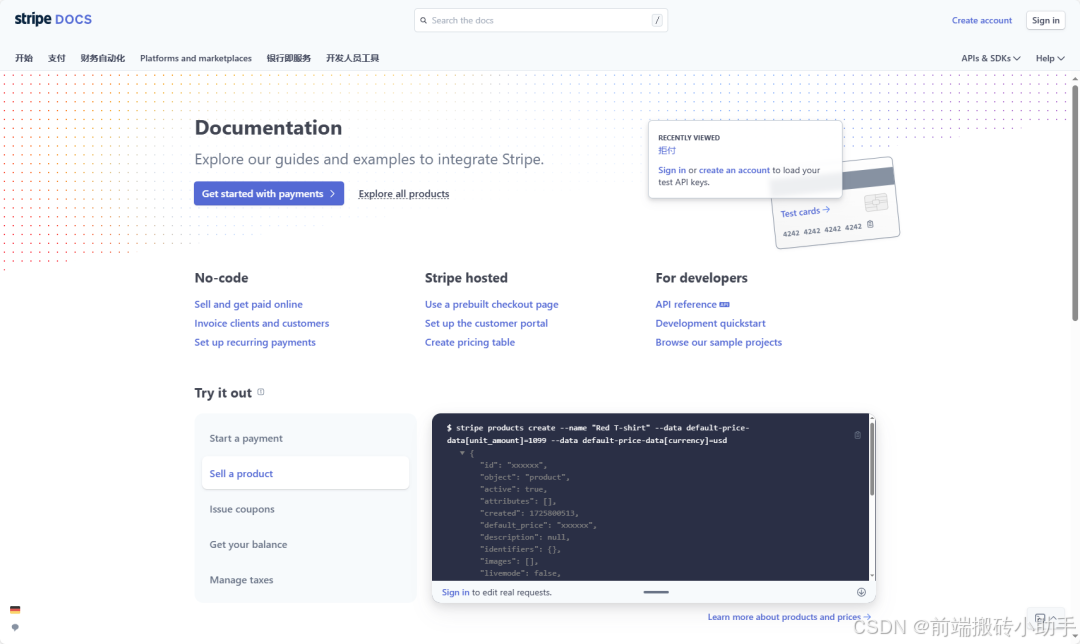Select the Start a payment tab
Image resolution: width=1080 pixels, height=644 pixels.
pyautogui.click(x=305, y=438)
